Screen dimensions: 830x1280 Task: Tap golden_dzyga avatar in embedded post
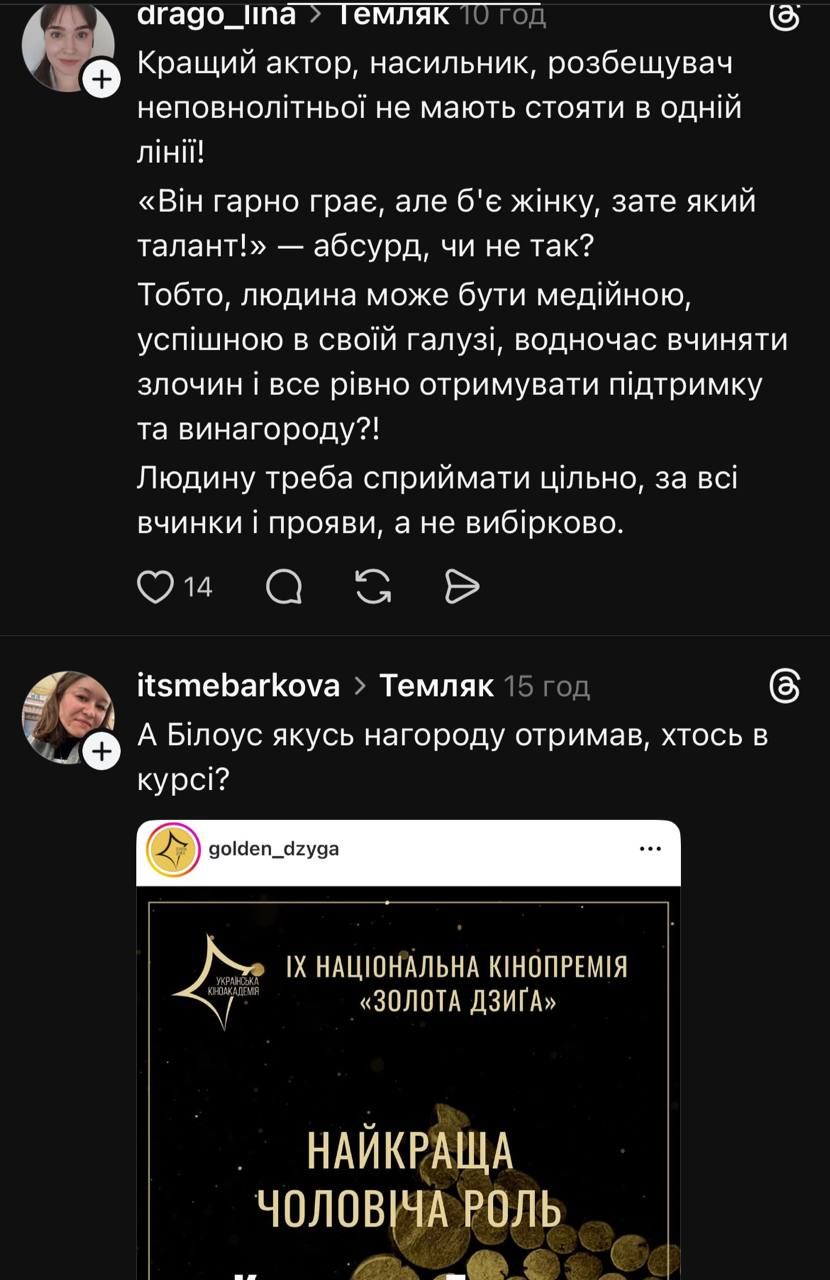point(172,850)
